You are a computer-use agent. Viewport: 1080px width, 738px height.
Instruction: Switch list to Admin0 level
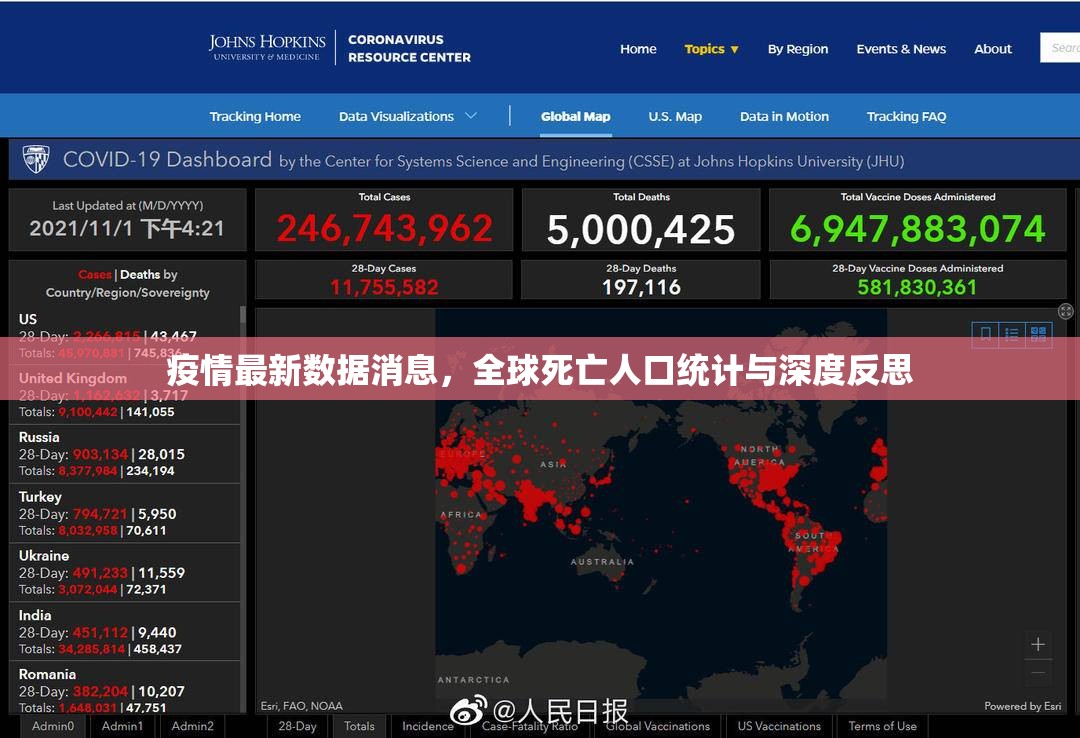53,726
